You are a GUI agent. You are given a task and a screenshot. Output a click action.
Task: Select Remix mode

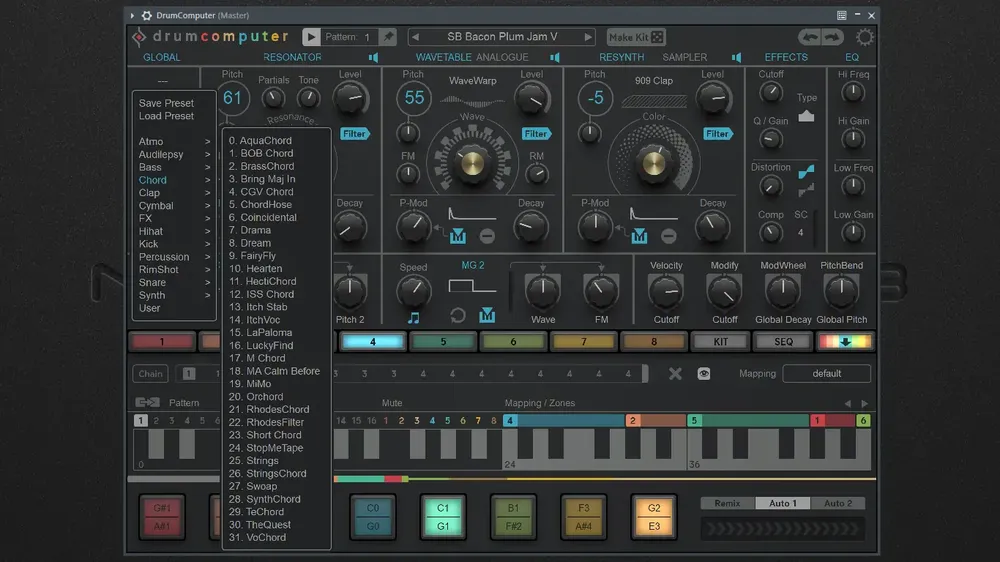[x=727, y=503]
